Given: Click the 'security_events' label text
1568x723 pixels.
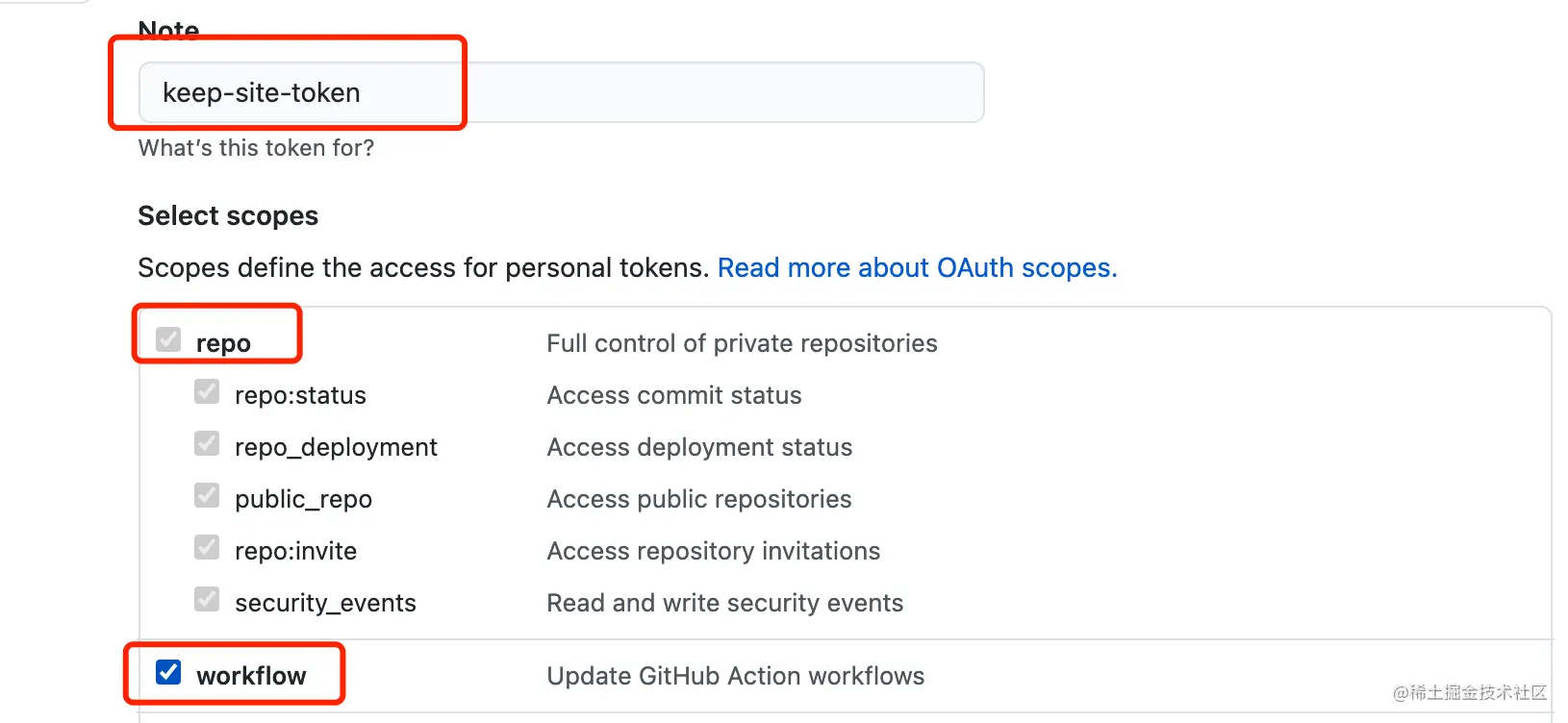Looking at the screenshot, I should point(325,603).
